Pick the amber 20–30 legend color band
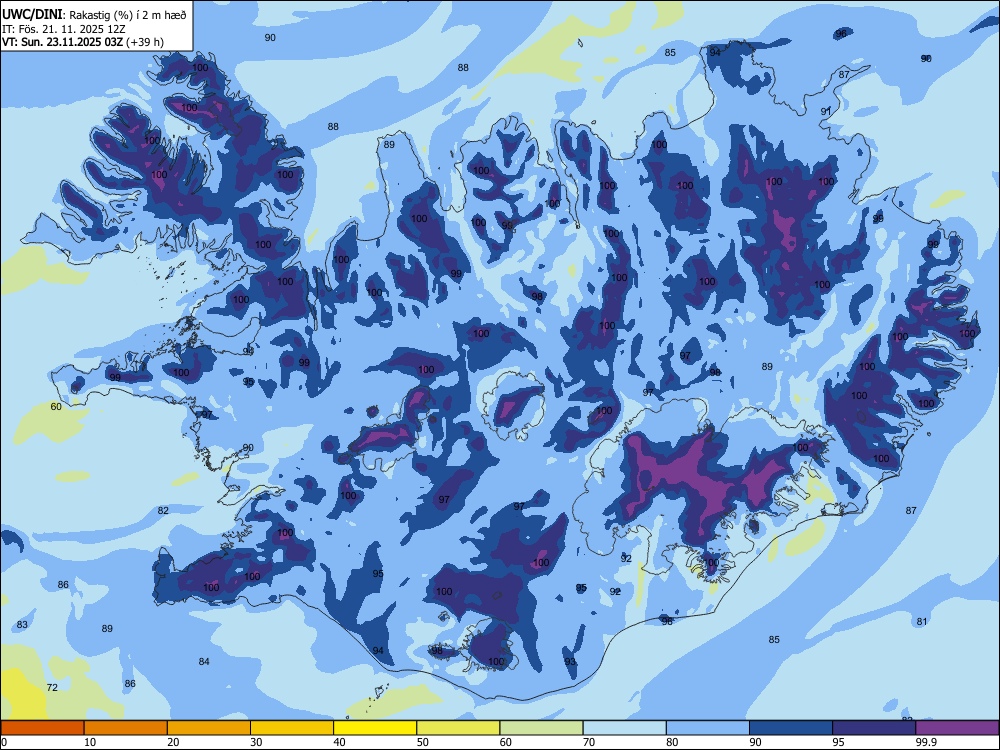The image size is (1000, 750). click(x=209, y=728)
